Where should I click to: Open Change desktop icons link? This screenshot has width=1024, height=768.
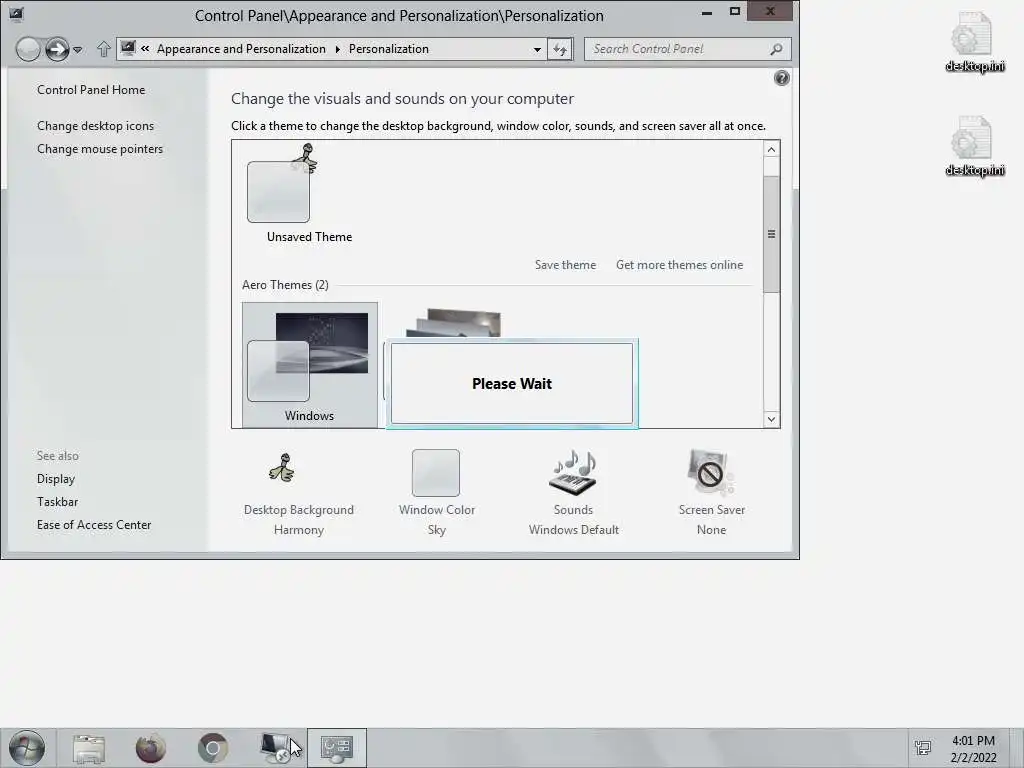pyautogui.click(x=95, y=126)
